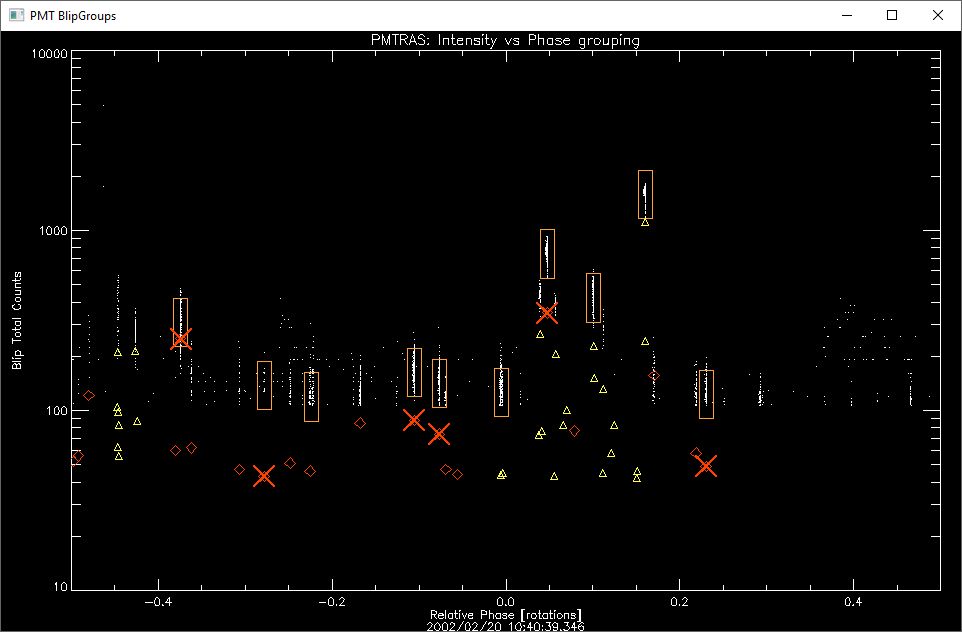Screen dimensions: 962x632
Task: Click the red diamond near phase -0.48 above 100 counts
Action: 89,395
